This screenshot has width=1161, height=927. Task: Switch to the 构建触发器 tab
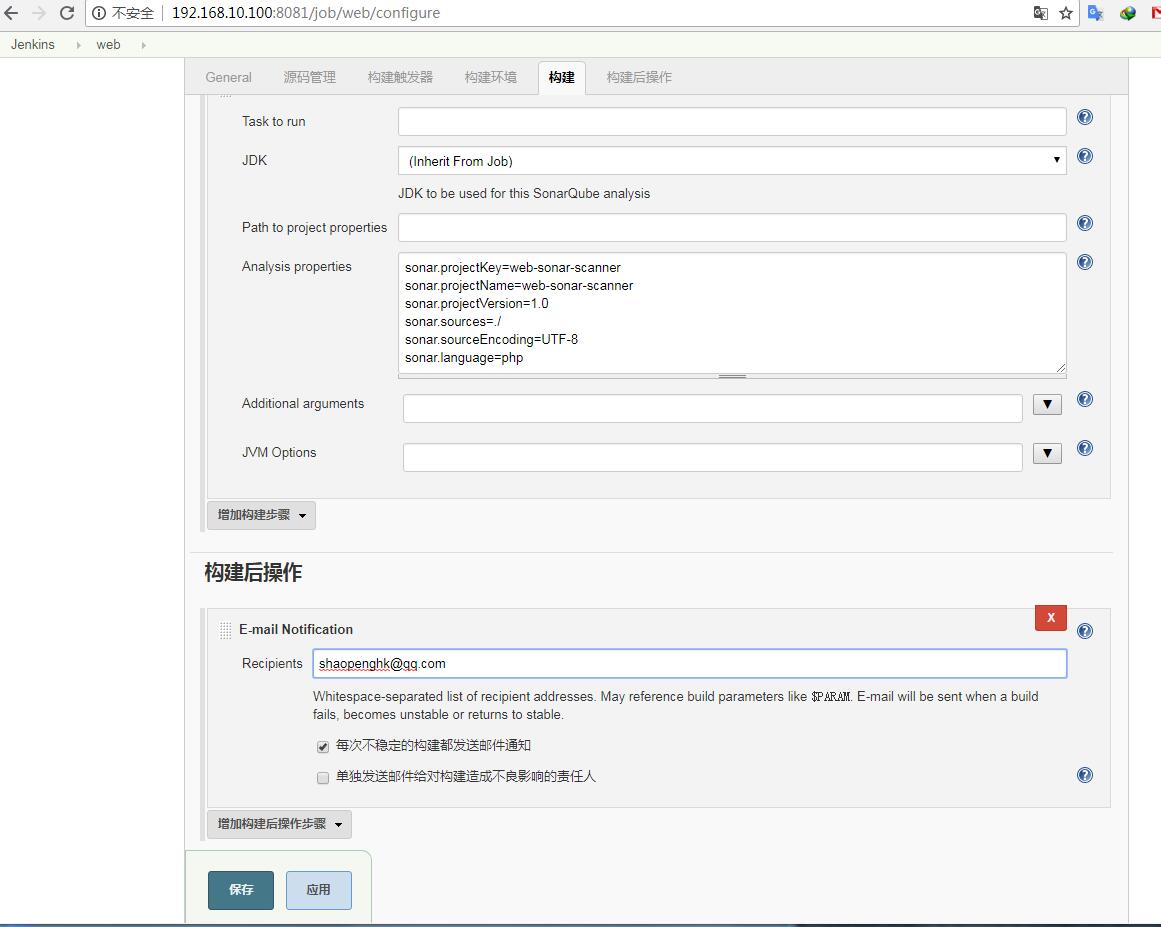(400, 77)
